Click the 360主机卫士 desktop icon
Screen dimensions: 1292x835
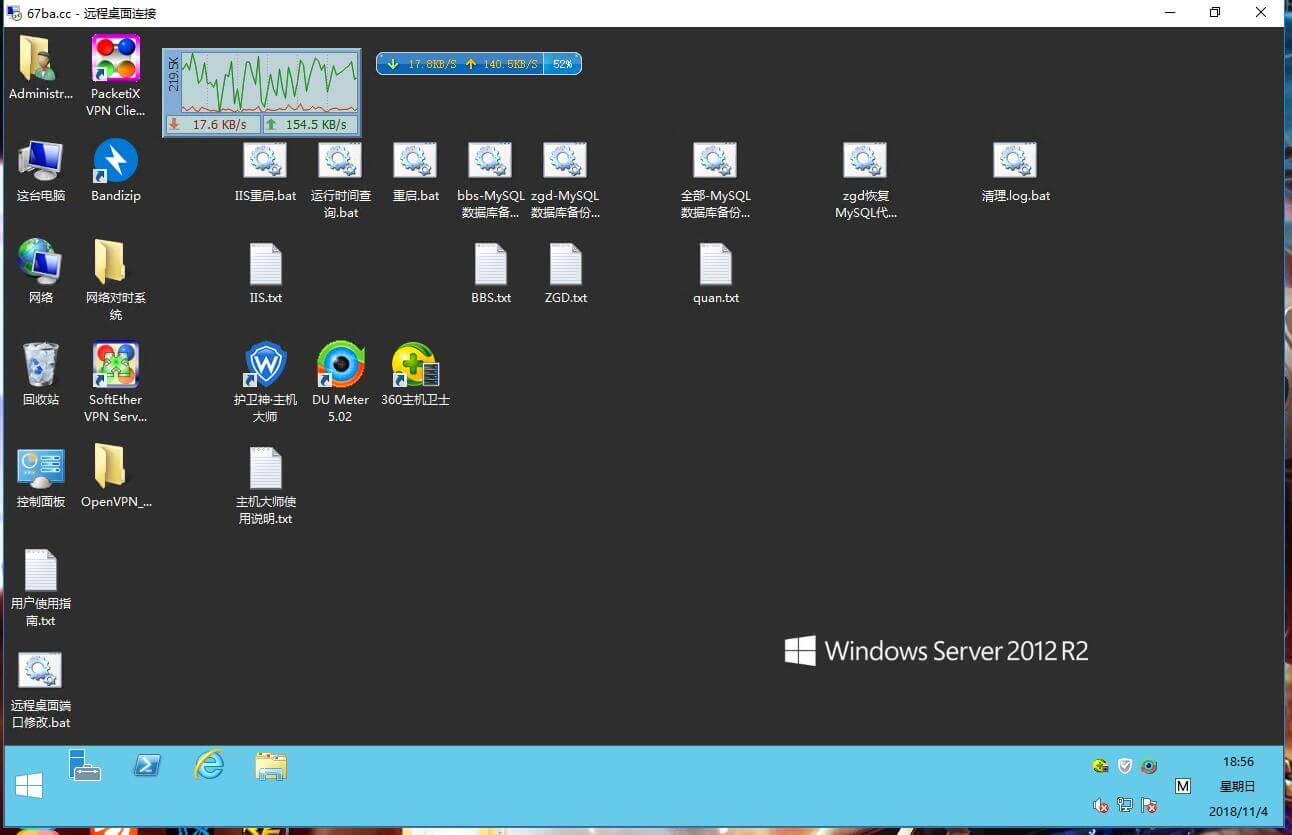point(415,366)
